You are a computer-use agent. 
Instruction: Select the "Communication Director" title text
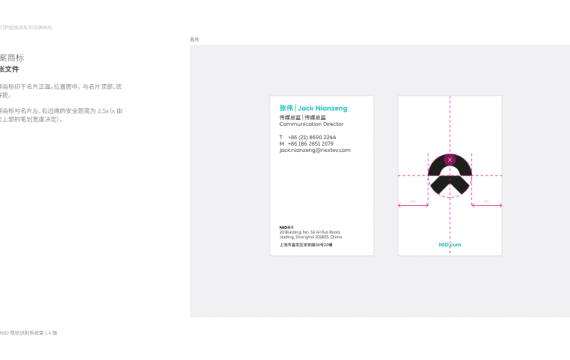(311, 124)
